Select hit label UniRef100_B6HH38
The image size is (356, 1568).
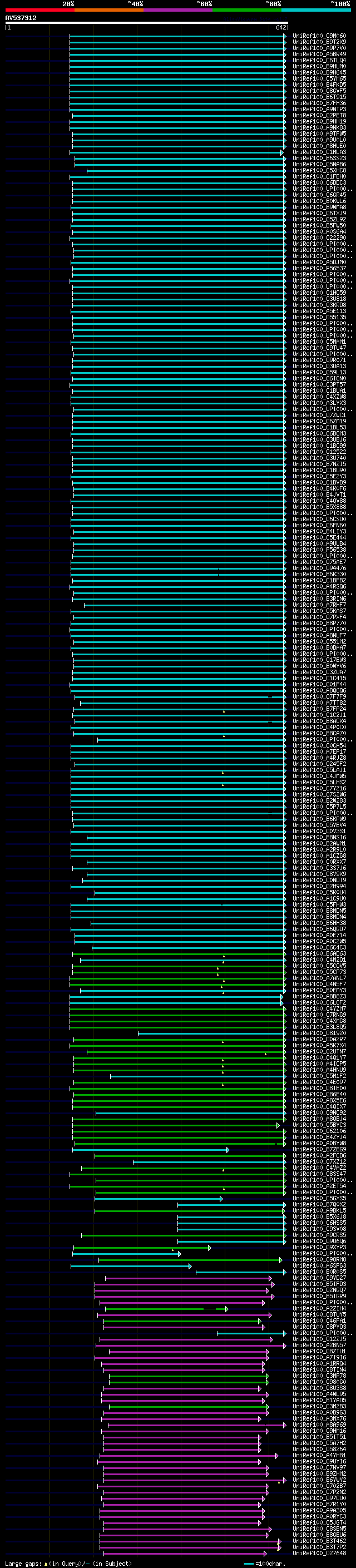[x=319, y=923]
